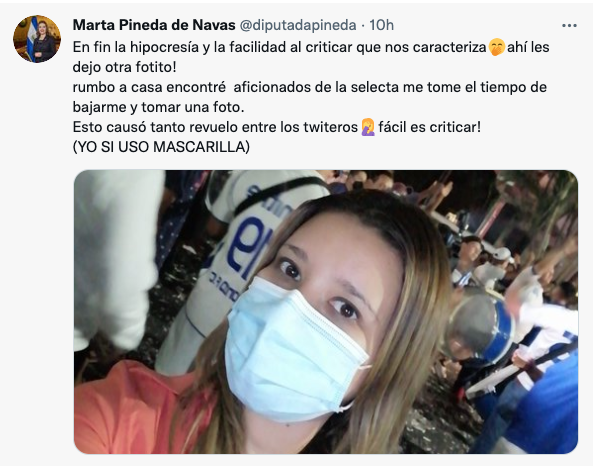Screen dimensions: 593x466
Task: Open the @diputadapineda handle link
Action: (298, 25)
